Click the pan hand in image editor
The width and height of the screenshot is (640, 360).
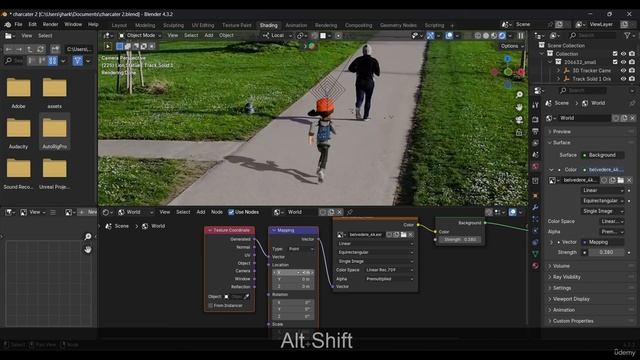pyautogui.click(x=88, y=249)
